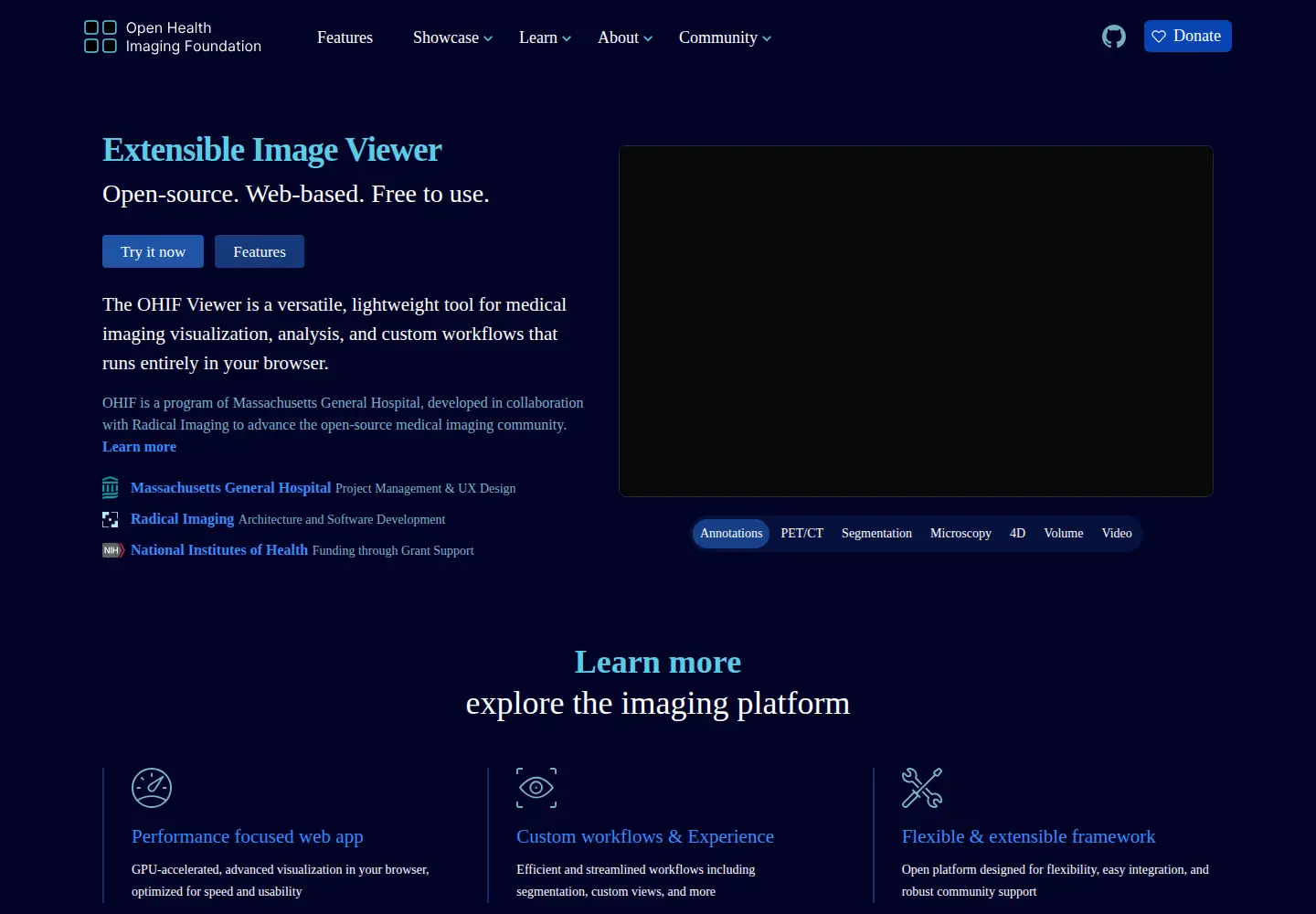This screenshot has width=1316, height=914.
Task: Click 'Architecture and Software Development' text
Action: [342, 520]
